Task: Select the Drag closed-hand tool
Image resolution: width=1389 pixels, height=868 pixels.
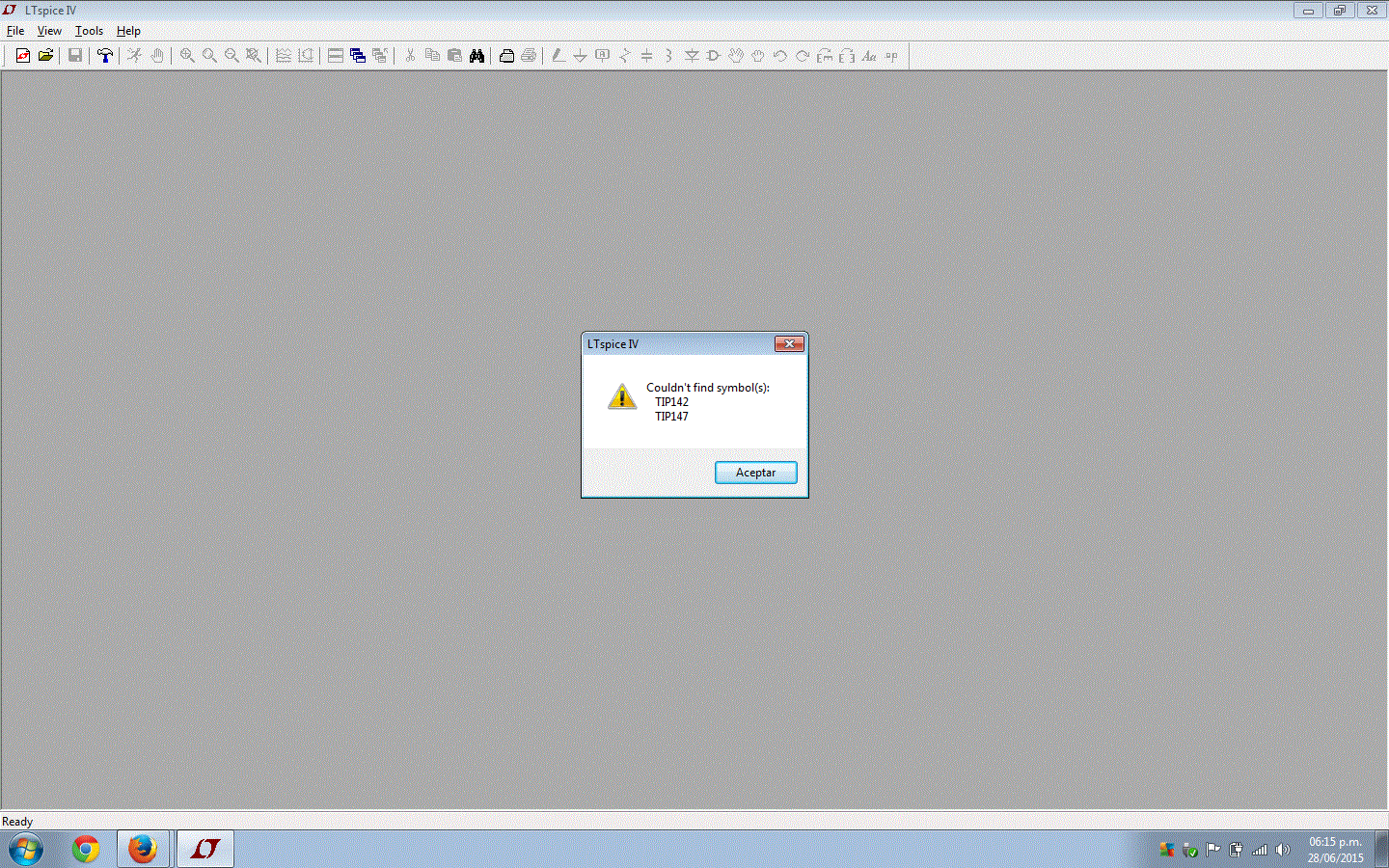Action: point(758,56)
